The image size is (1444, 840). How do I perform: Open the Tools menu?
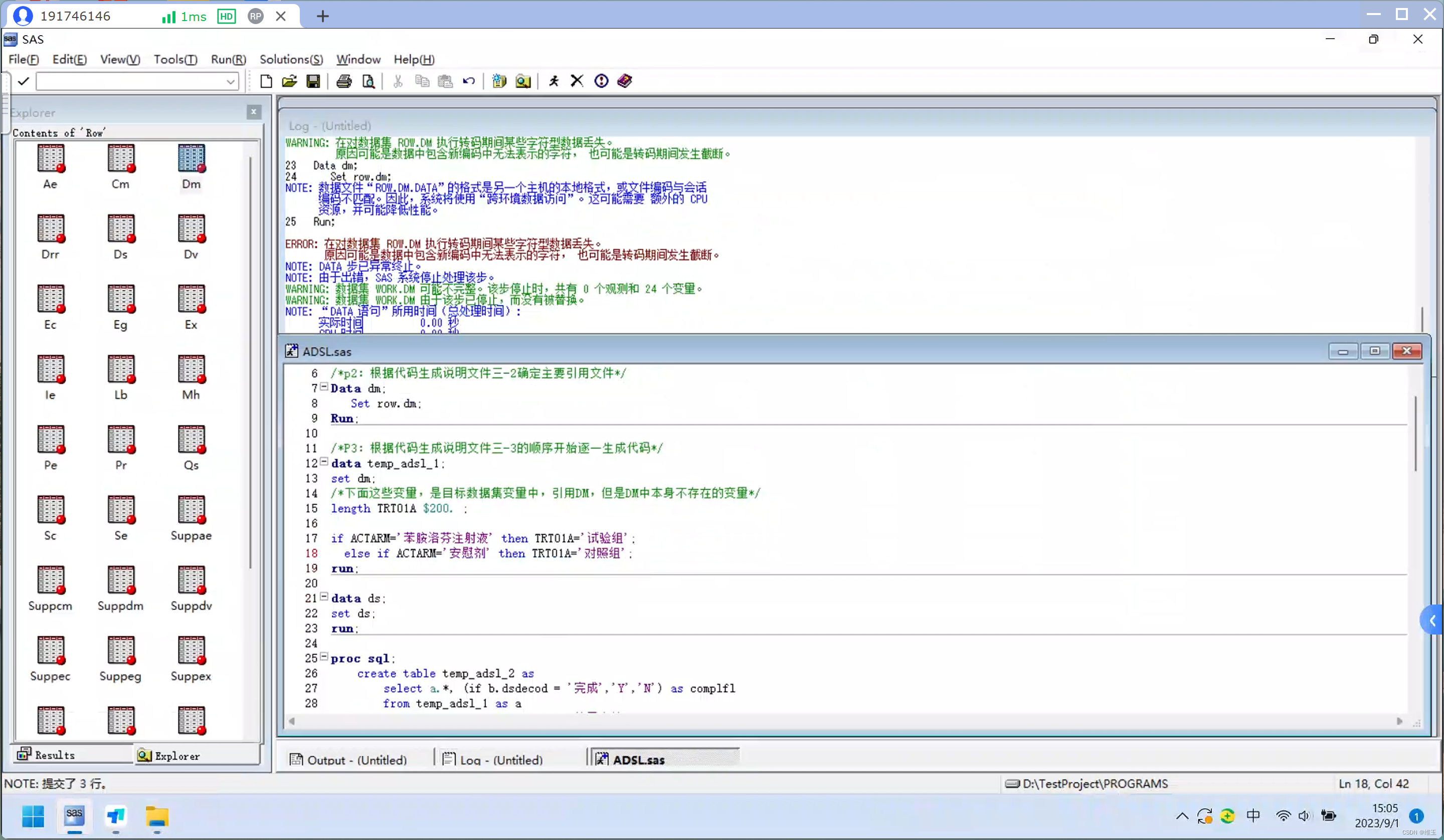pyautogui.click(x=175, y=60)
